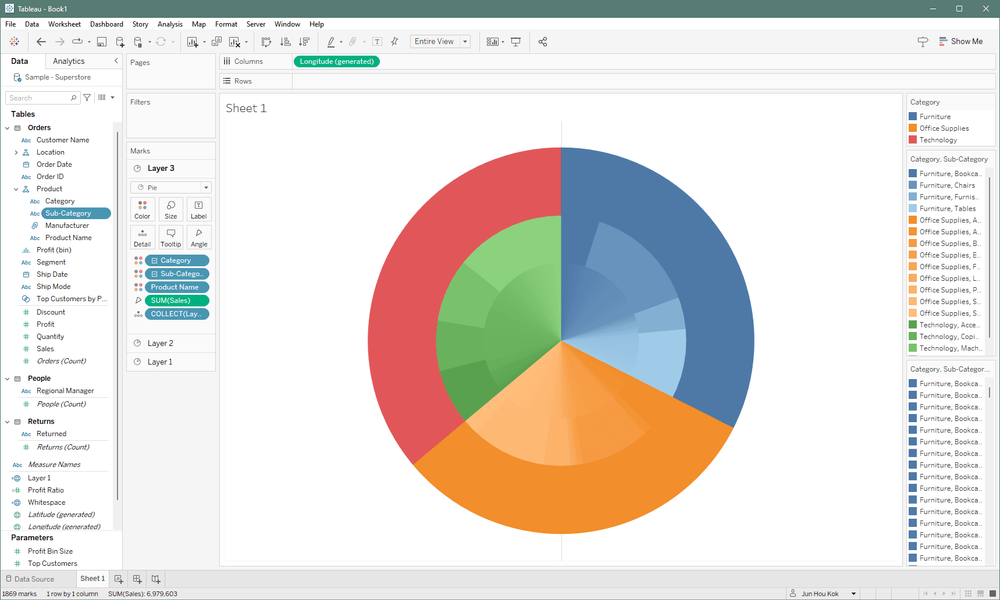Open the Worksheet menu
The image size is (1000, 600).
pyautogui.click(x=65, y=24)
